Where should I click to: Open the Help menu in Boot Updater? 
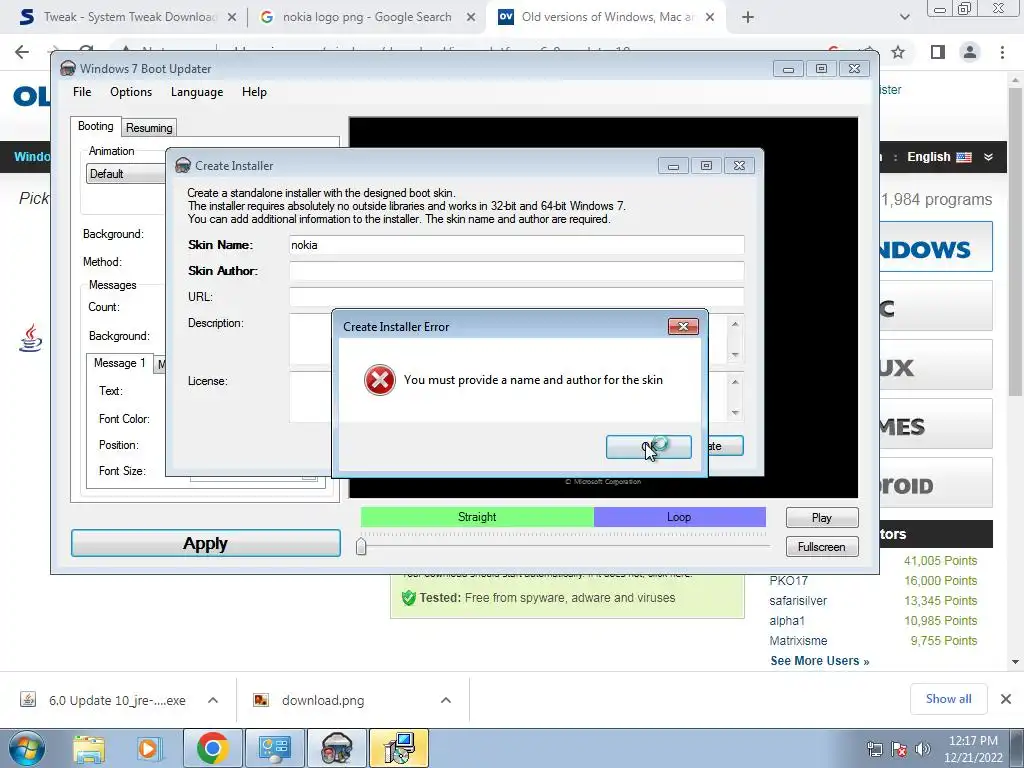pyautogui.click(x=254, y=92)
